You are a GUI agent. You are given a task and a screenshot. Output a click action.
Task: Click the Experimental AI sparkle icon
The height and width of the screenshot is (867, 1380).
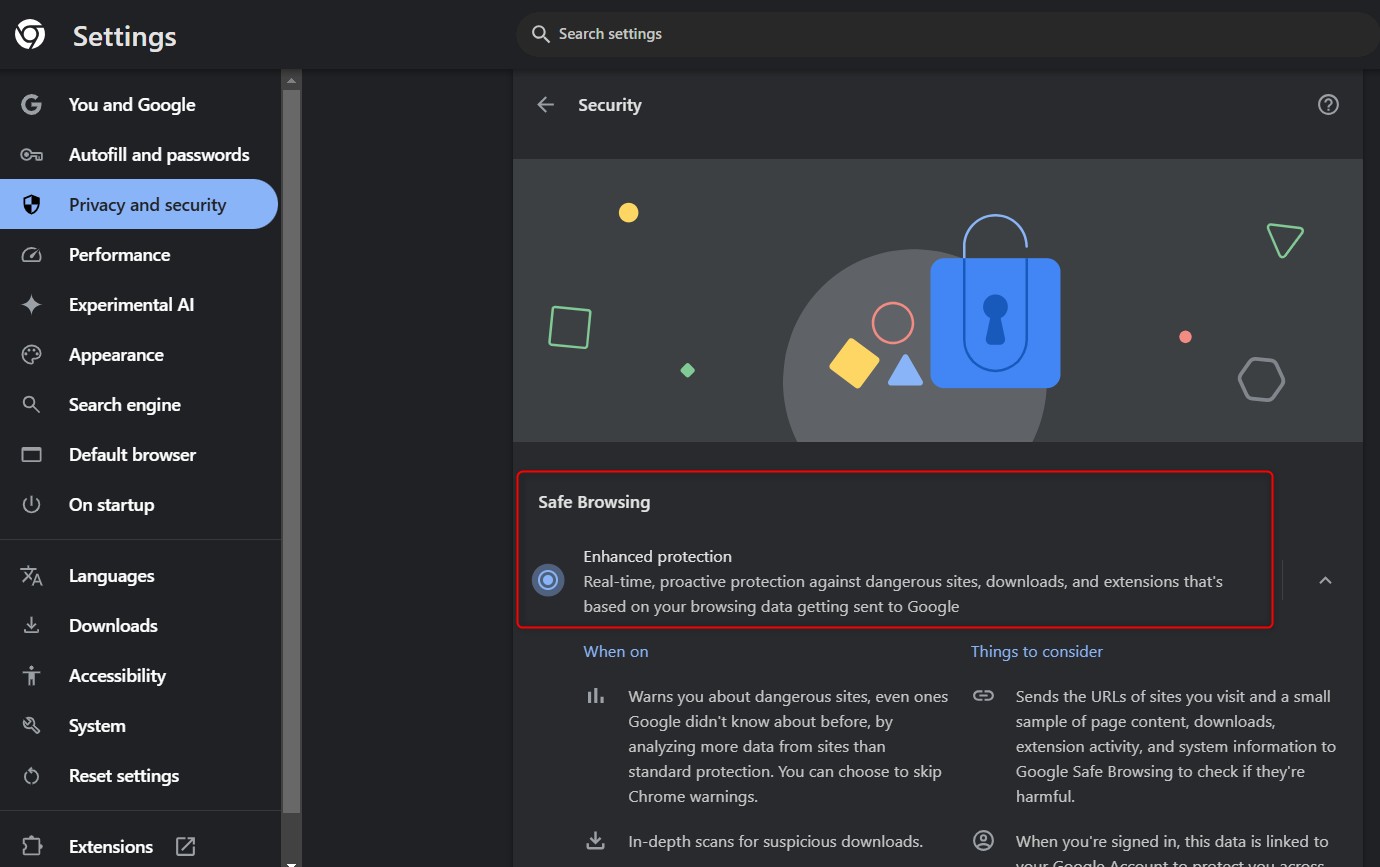pos(31,305)
